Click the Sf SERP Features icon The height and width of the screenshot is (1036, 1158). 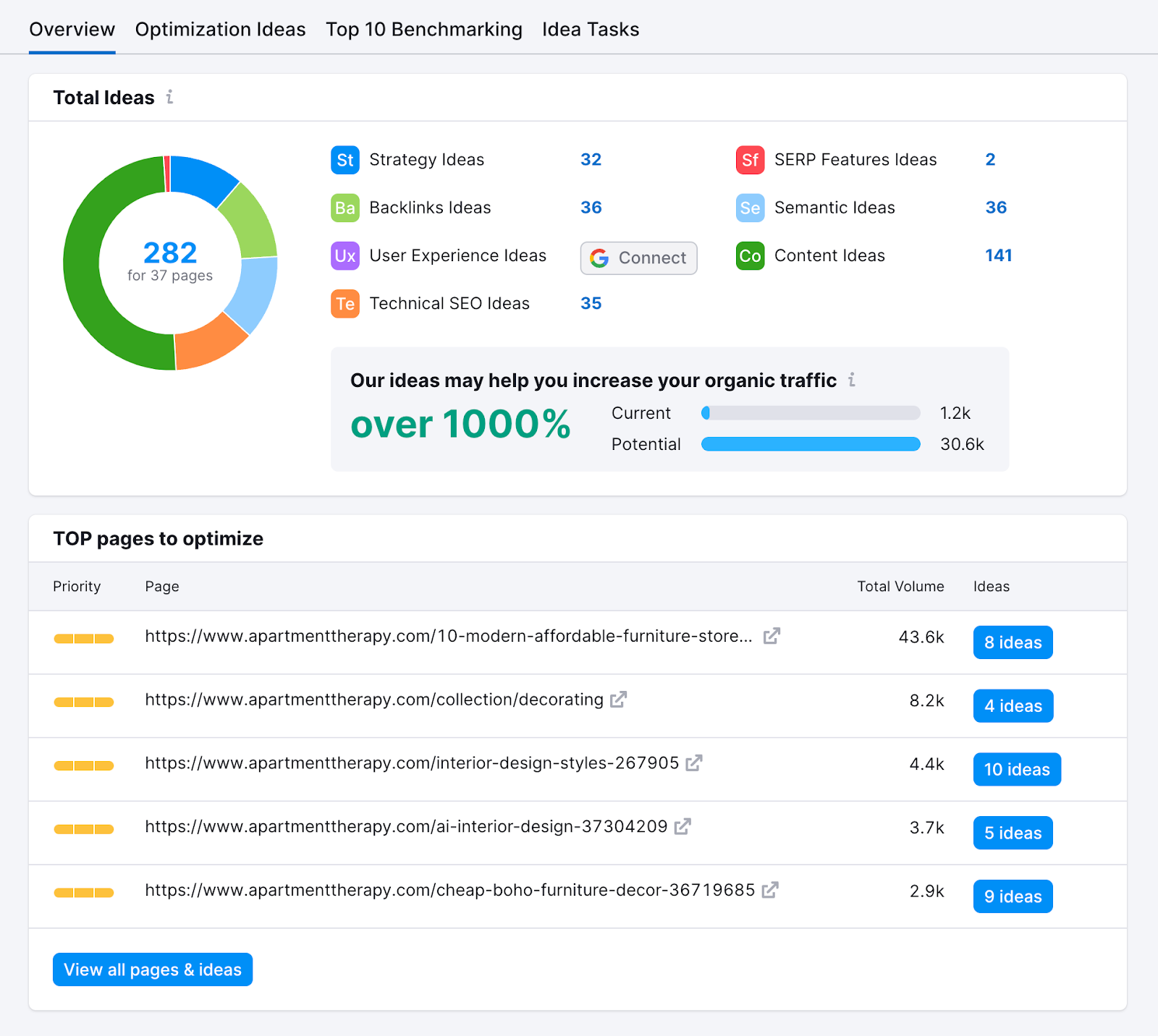pos(750,160)
